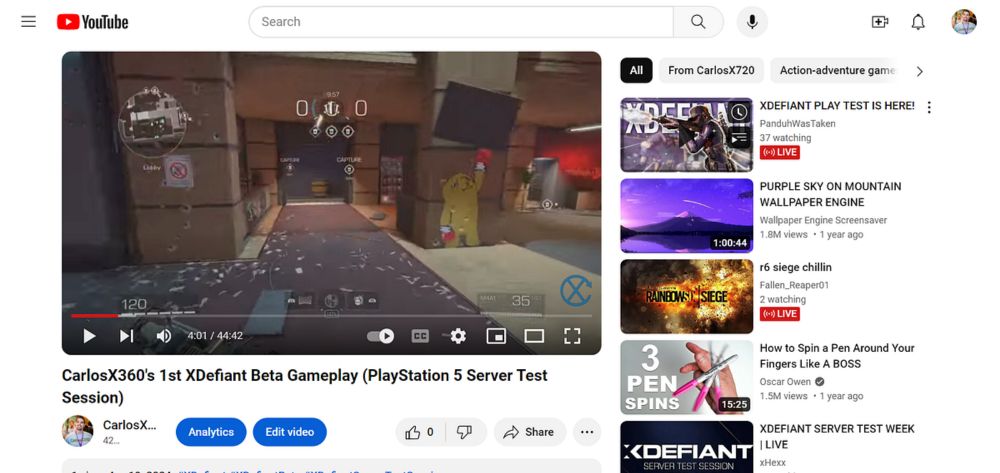Click channel name PanduhWasTaken

tap(797, 124)
